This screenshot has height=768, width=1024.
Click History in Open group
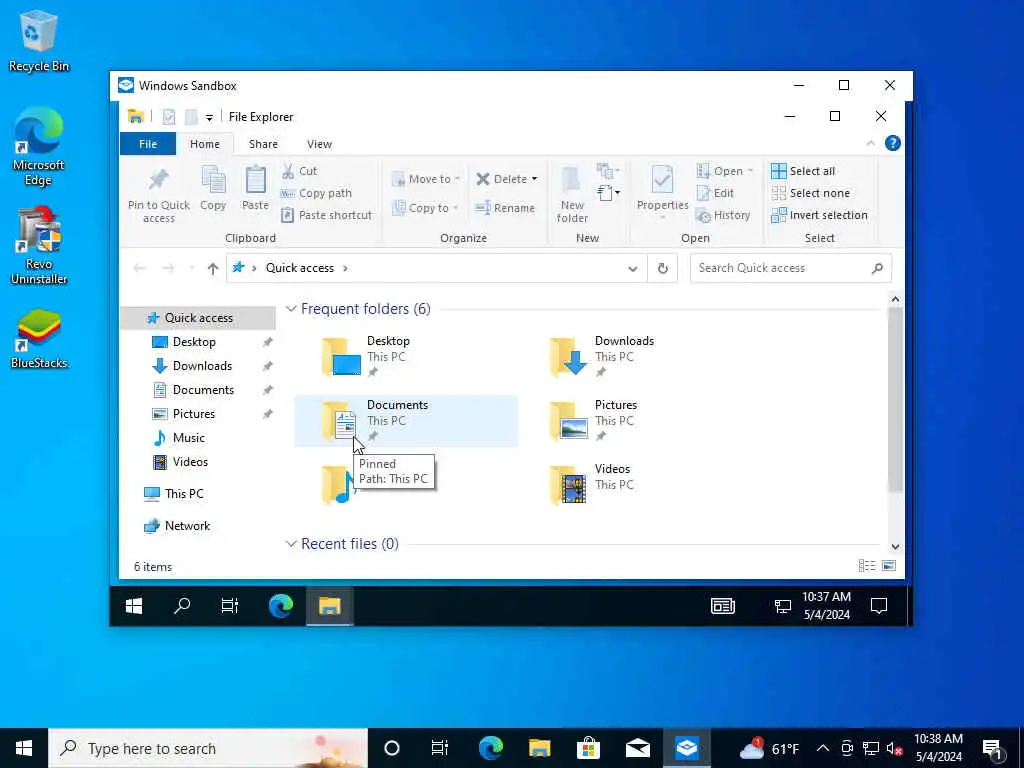click(723, 215)
